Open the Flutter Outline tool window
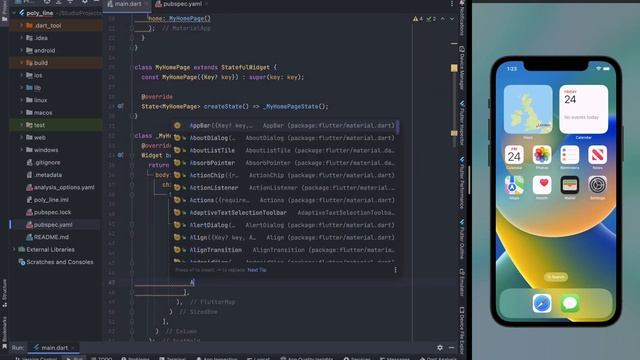This screenshot has height=360, width=640. point(462,239)
